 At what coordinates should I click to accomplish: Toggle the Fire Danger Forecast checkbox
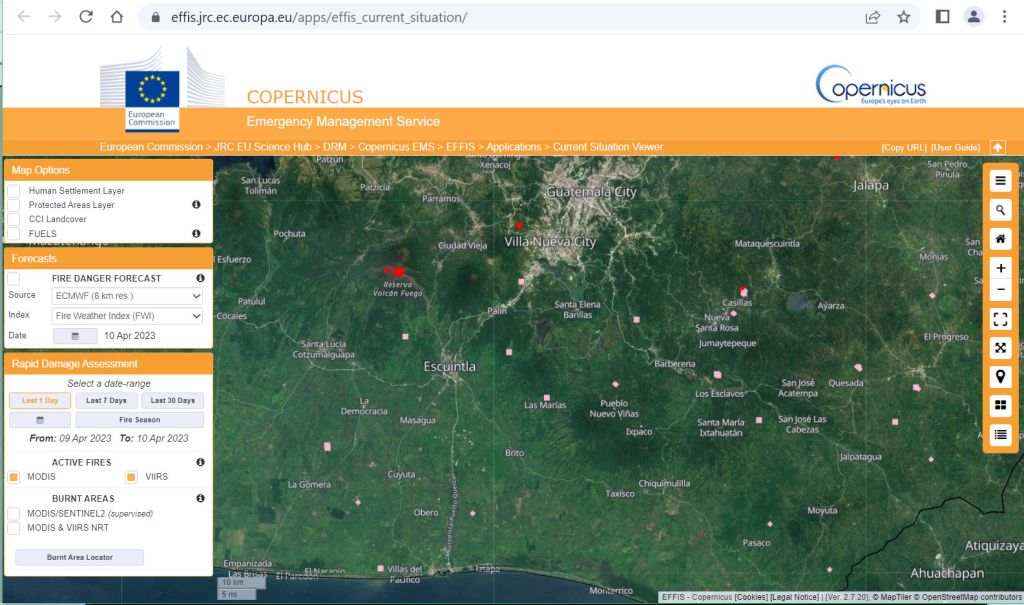tap(14, 278)
